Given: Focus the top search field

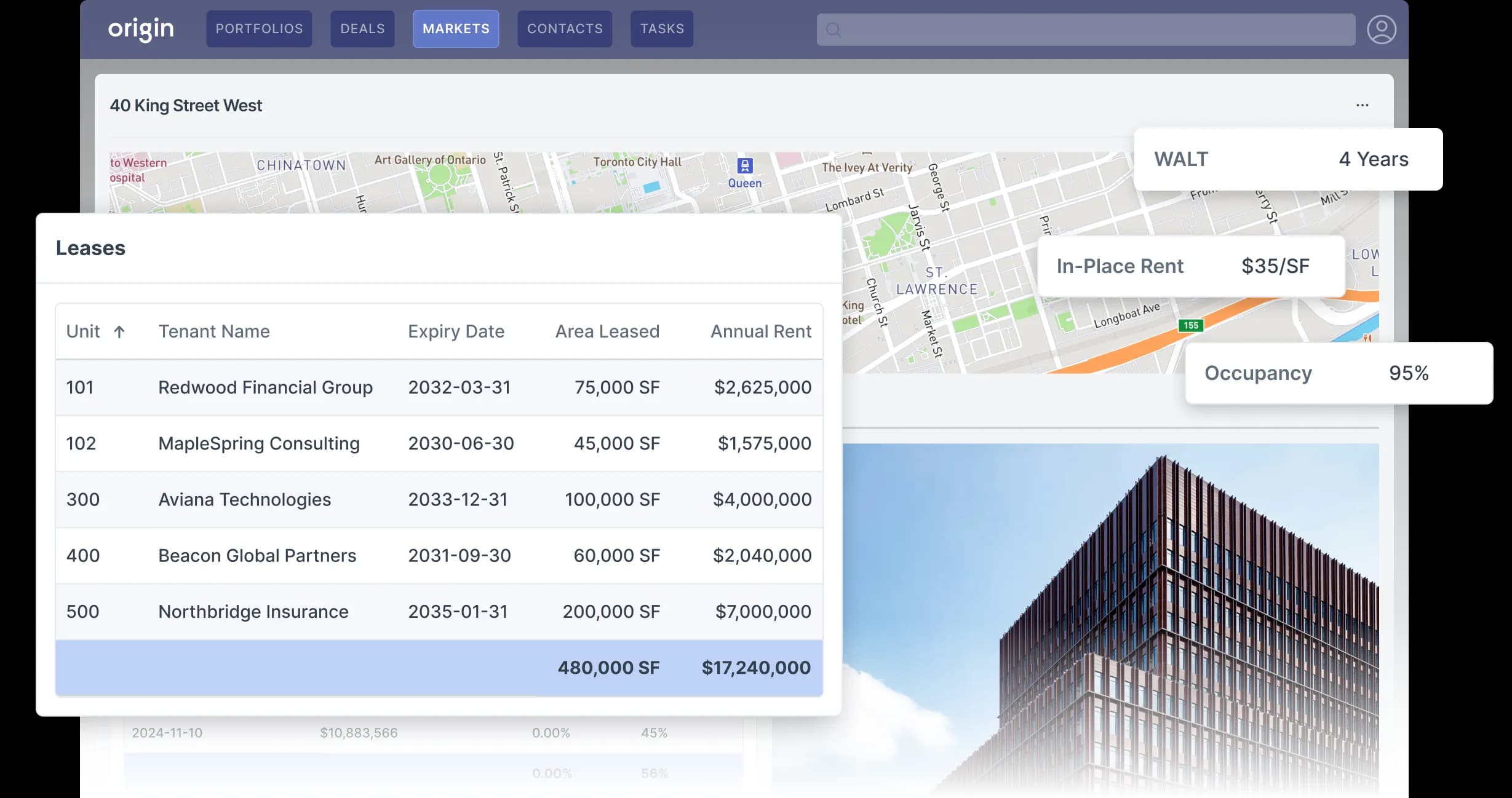Looking at the screenshot, I should 1086,30.
